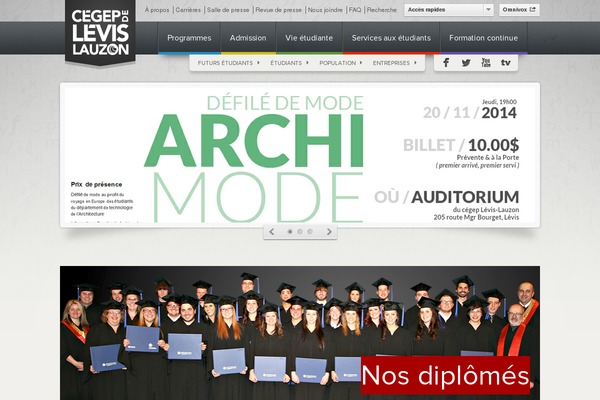Open the YouTube channel icon

486,62
